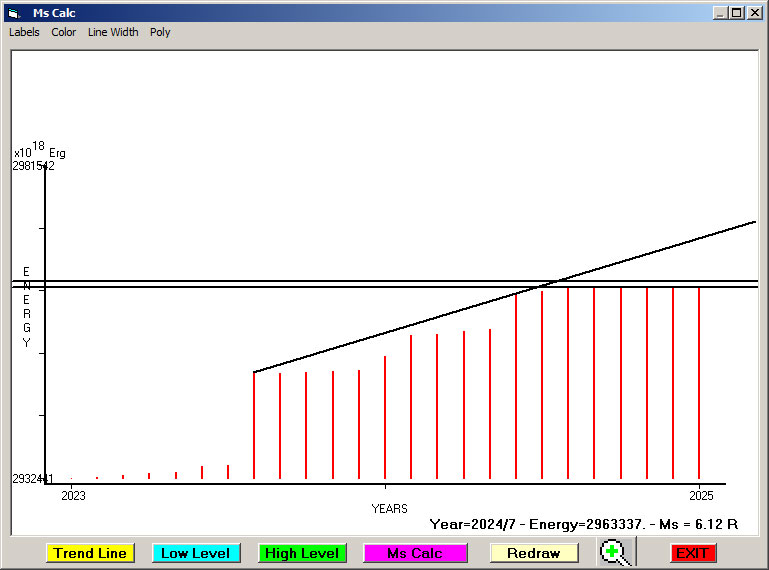Open the Poly menu
769x570 pixels.
click(x=160, y=32)
